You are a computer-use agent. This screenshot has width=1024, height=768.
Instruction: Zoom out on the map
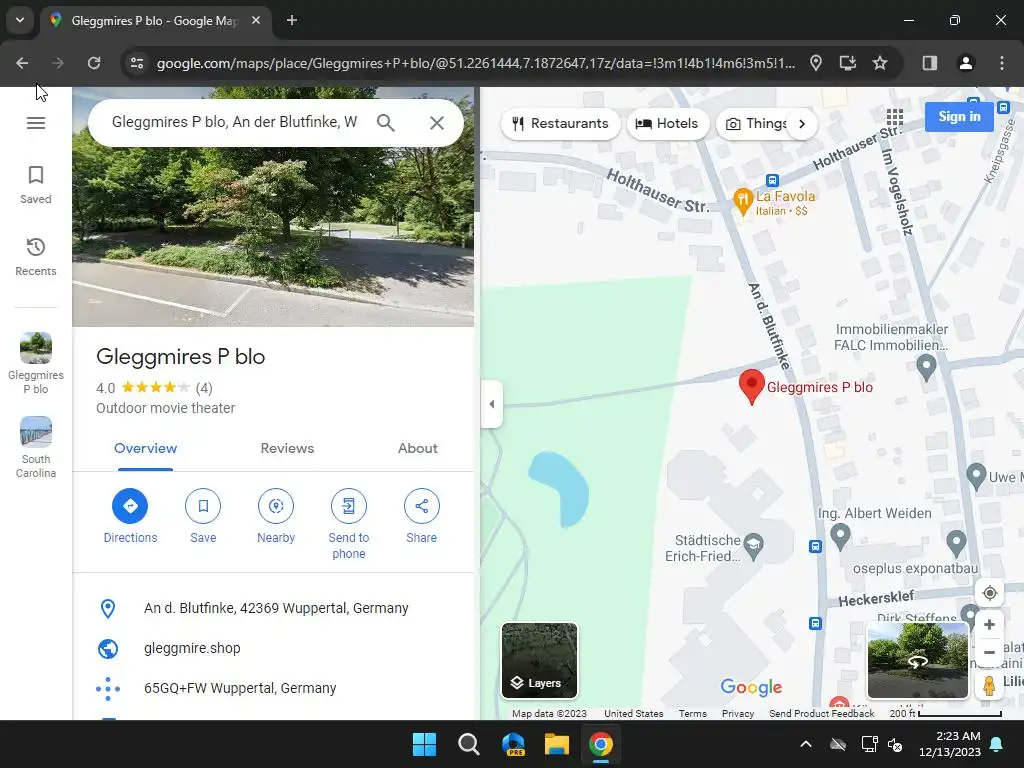click(989, 652)
